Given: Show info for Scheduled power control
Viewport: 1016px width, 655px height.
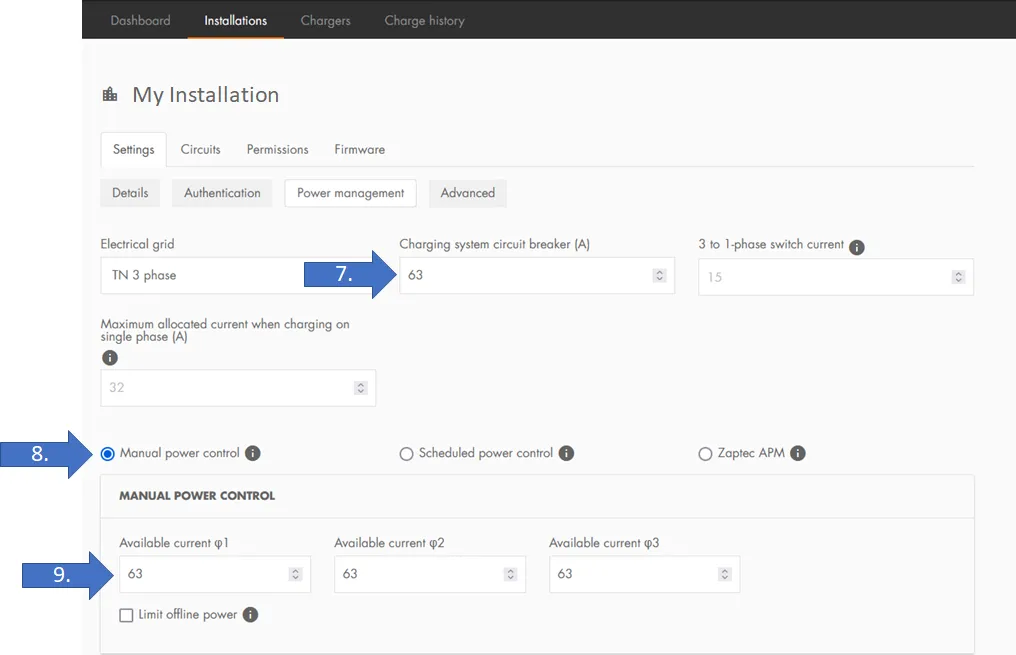Looking at the screenshot, I should coord(566,454).
